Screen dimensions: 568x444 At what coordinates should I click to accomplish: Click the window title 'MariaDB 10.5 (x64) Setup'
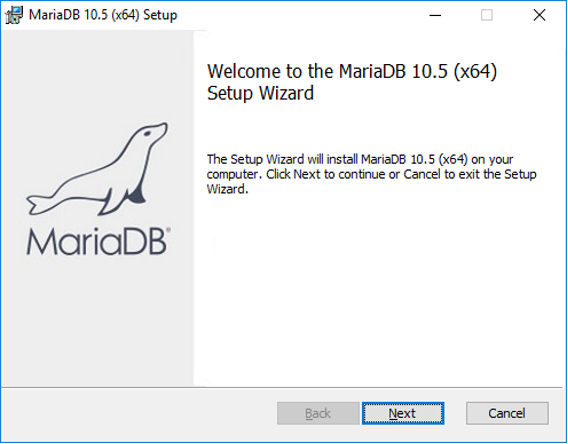103,15
